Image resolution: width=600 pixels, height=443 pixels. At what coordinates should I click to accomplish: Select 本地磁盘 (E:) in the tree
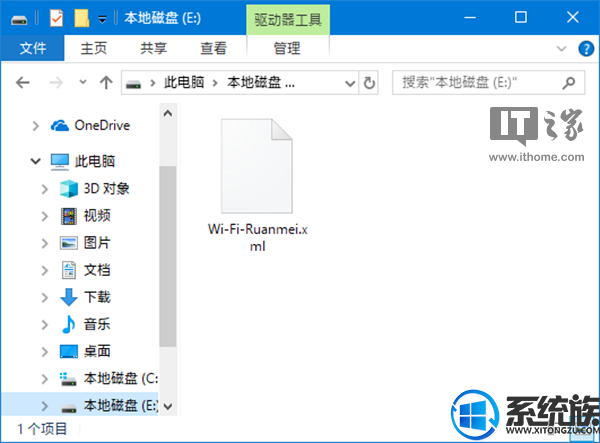[x=121, y=406]
